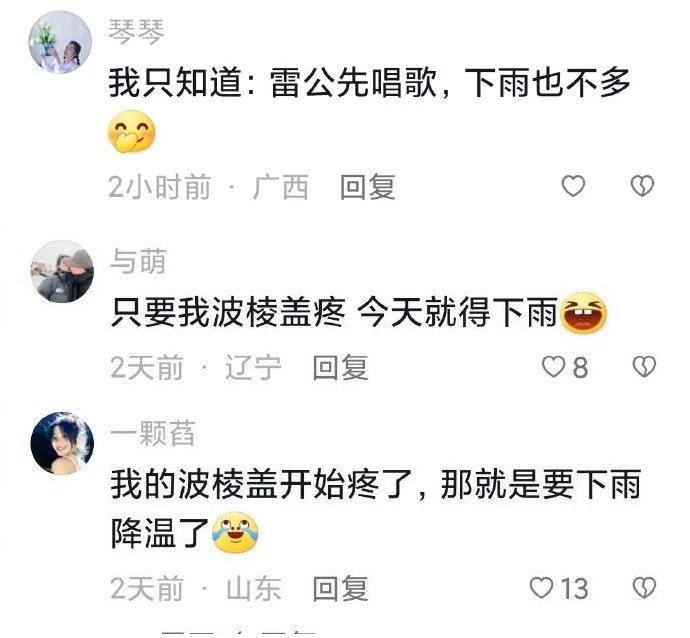
Task: Open 与萌's profile avatar
Action: pos(62,271)
